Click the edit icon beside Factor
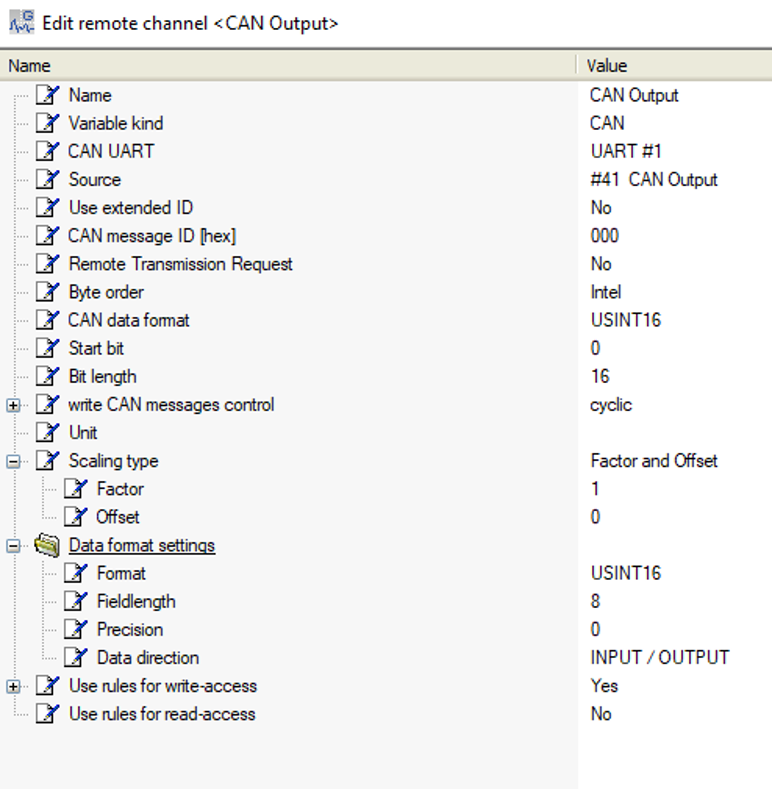This screenshot has height=789, width=772. coord(76,489)
